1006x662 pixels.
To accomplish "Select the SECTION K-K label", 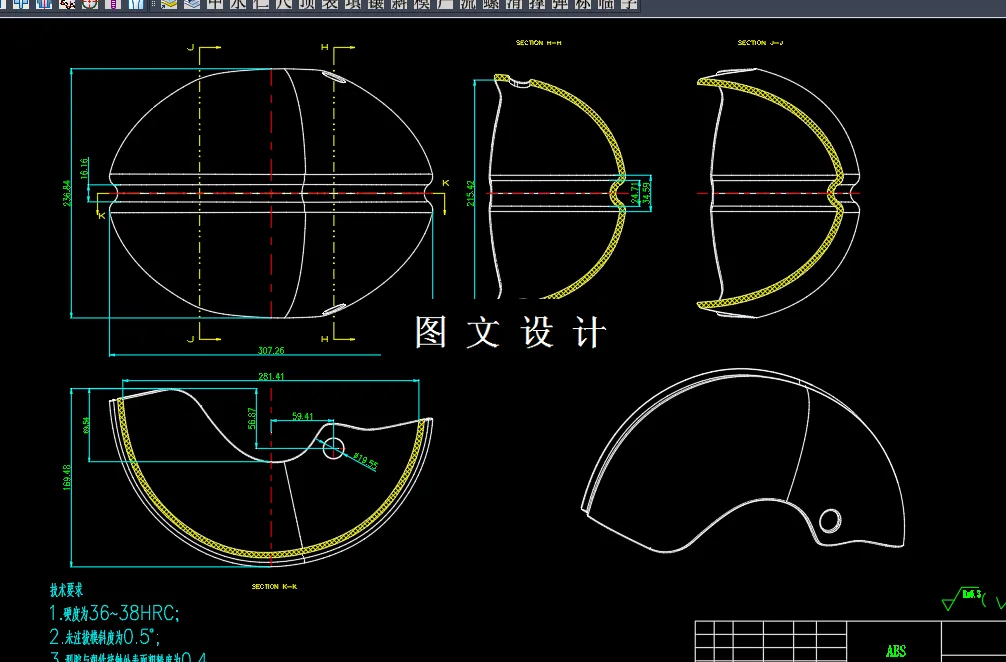I will [x=274, y=586].
